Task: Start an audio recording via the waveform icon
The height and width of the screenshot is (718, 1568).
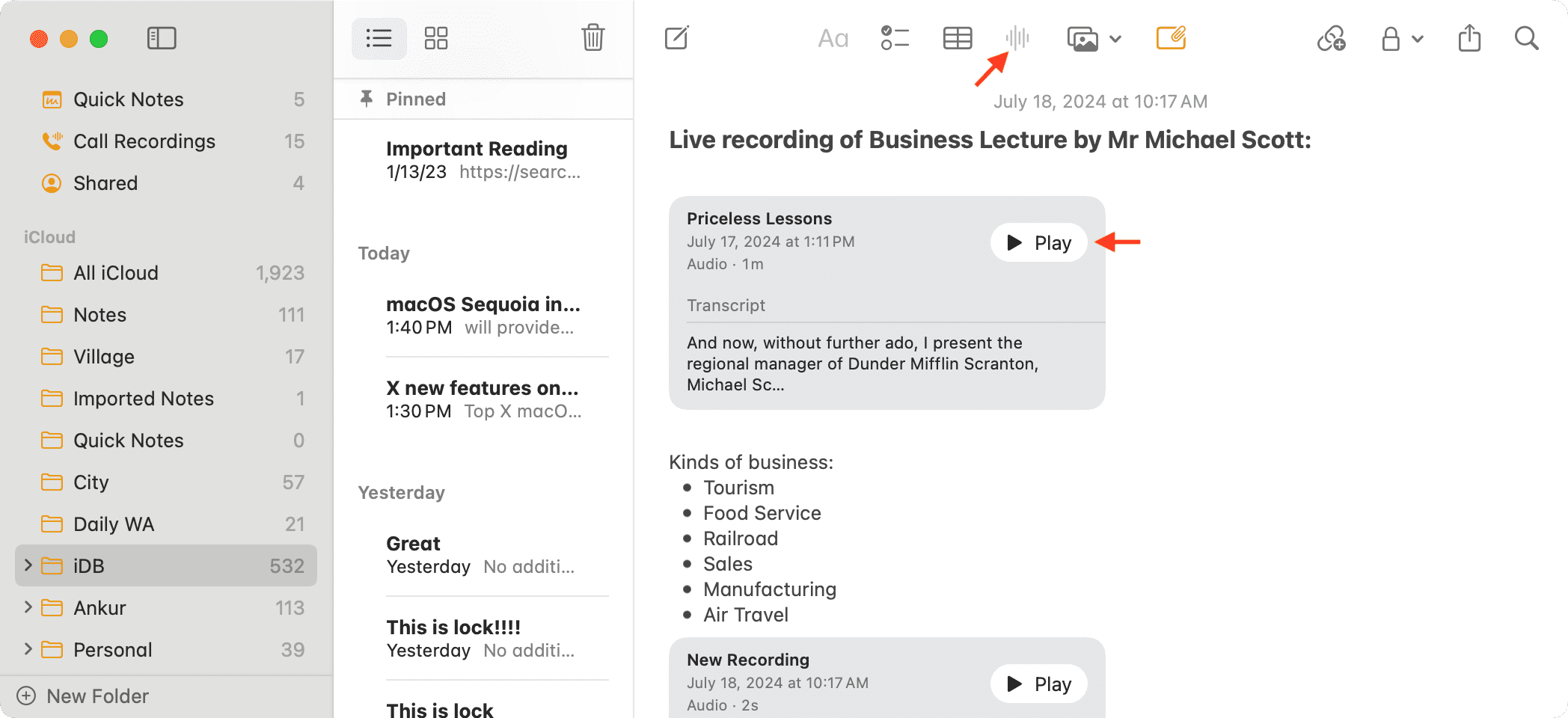Action: (x=1017, y=37)
